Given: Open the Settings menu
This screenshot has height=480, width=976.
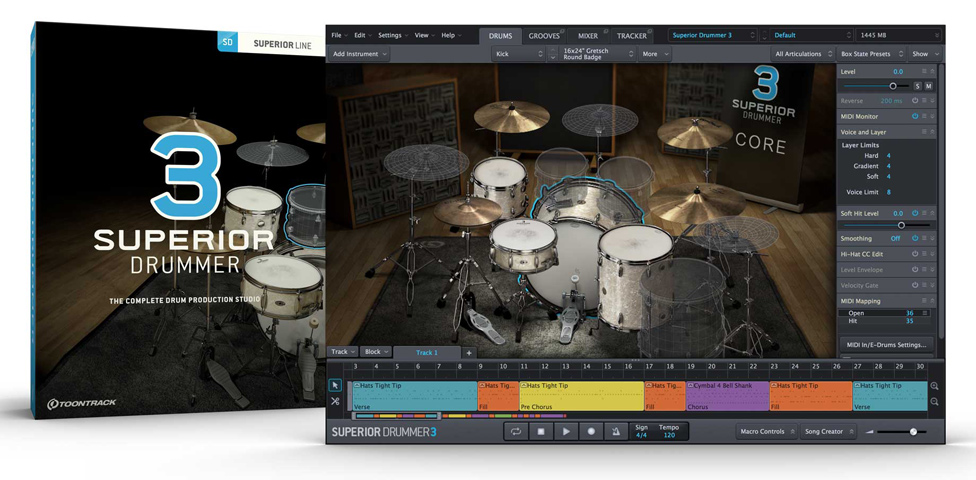Looking at the screenshot, I should point(391,35).
